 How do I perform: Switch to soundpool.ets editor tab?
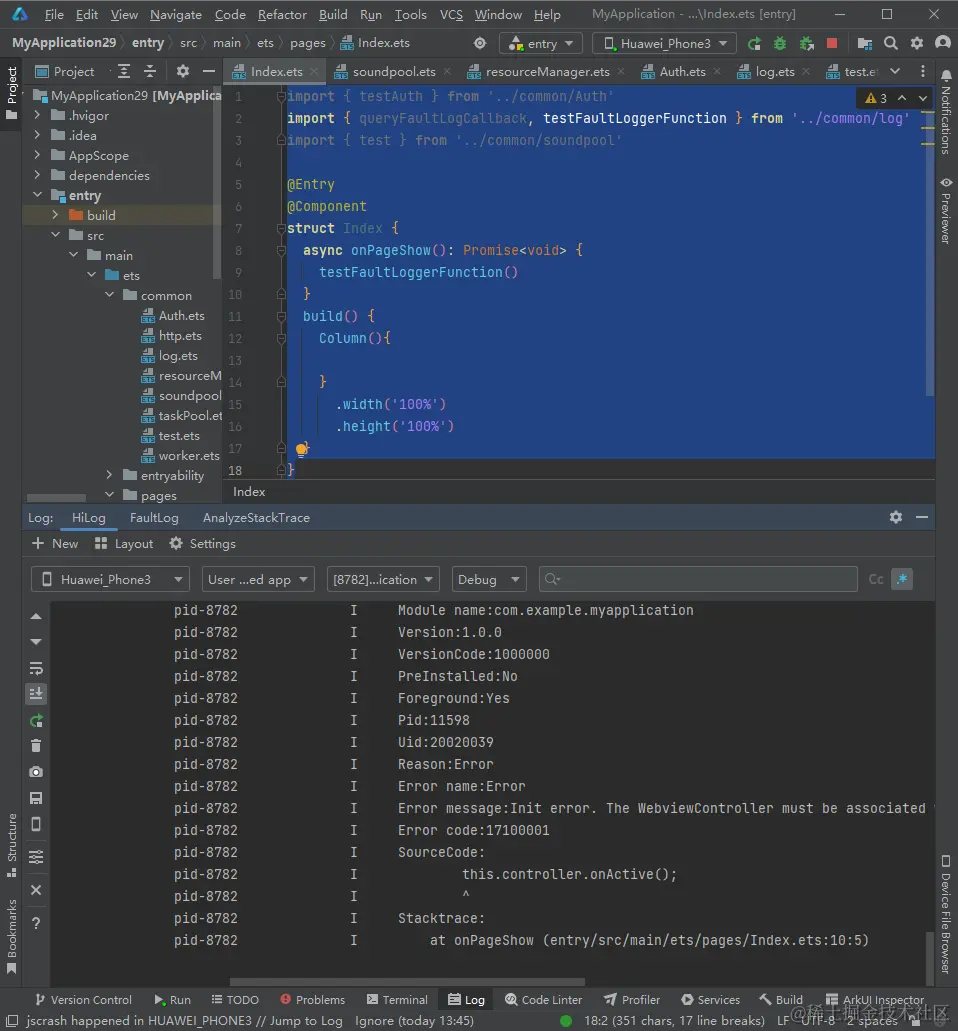click(x=393, y=72)
